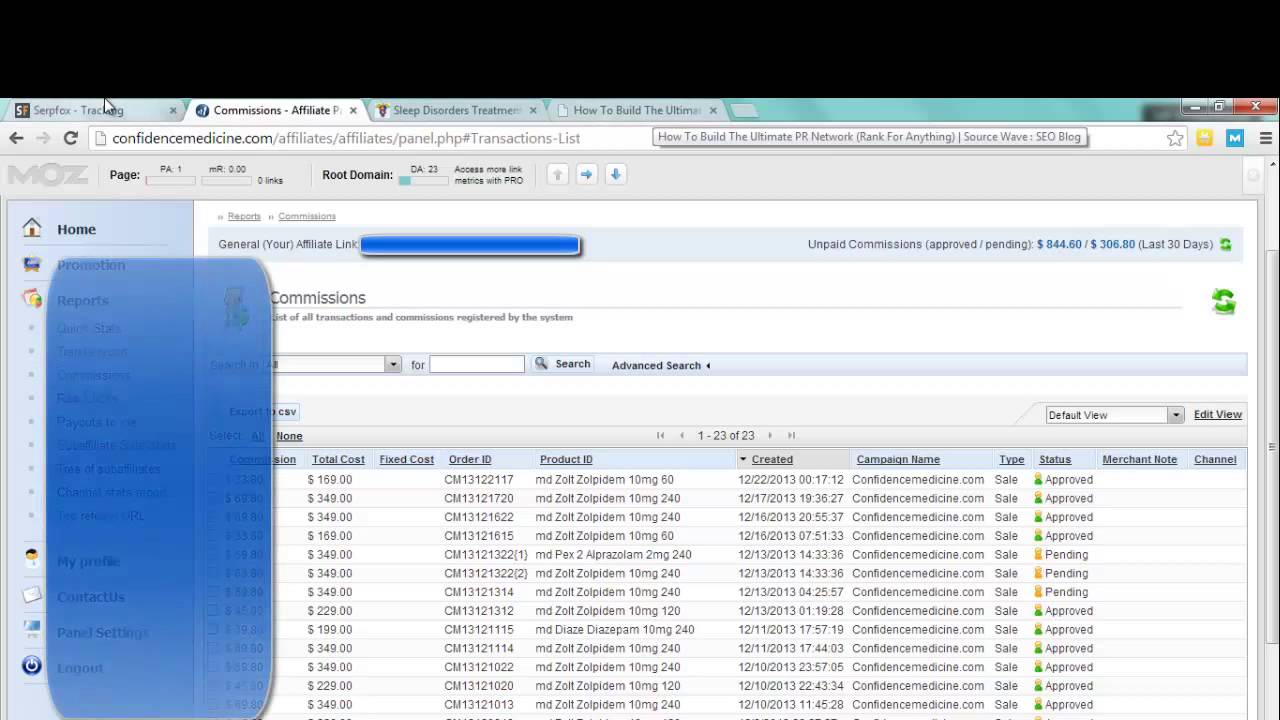Select the Commissions - Affiliate Panel tab

coord(277,110)
